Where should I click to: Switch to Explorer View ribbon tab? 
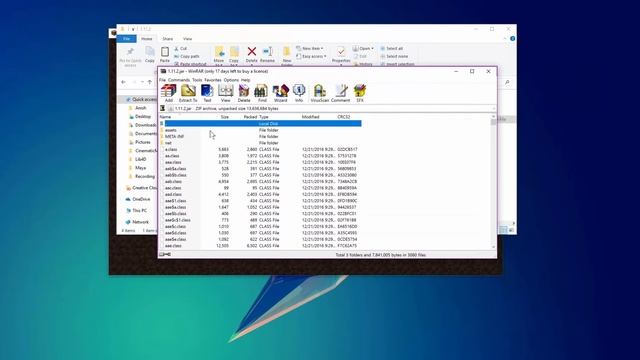187,39
